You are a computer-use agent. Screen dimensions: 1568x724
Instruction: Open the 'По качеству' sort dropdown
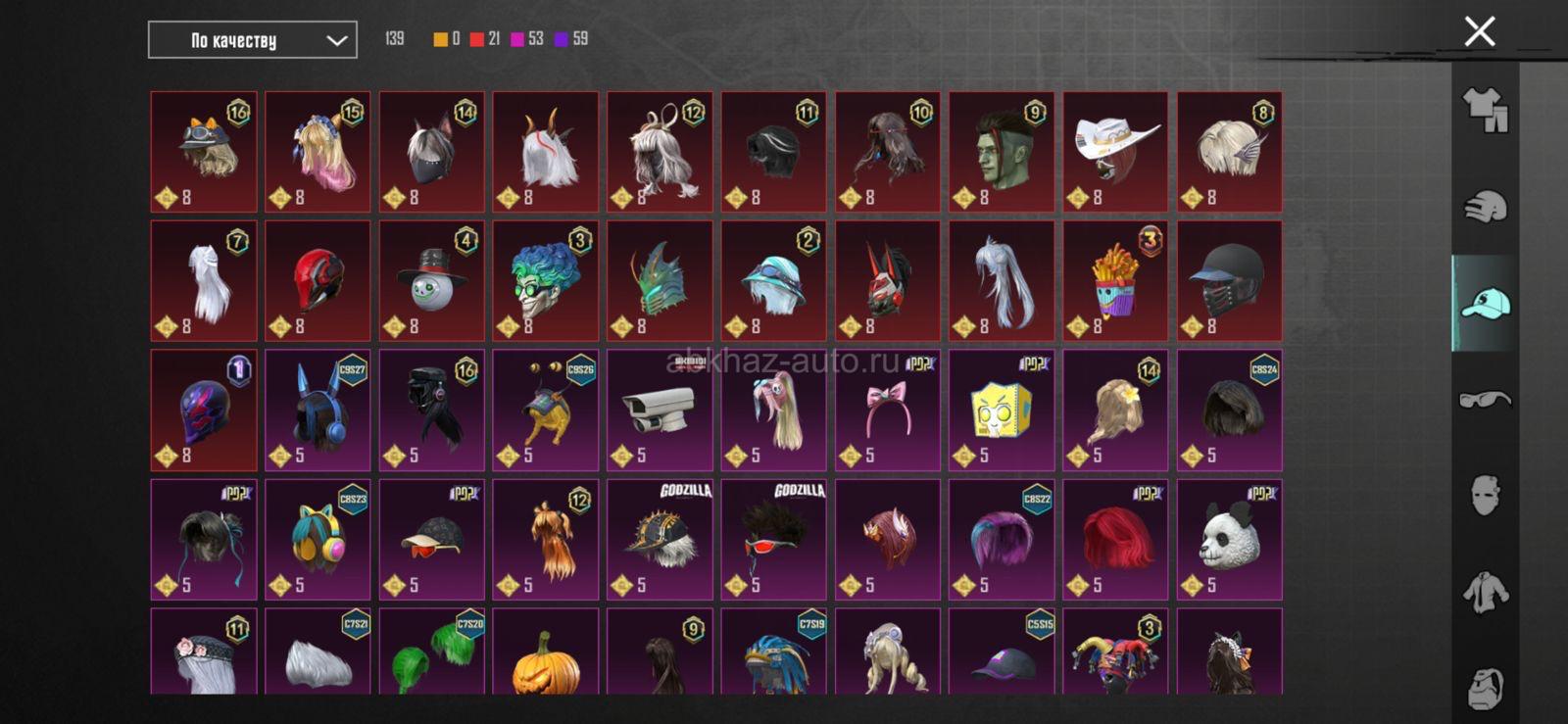click(x=253, y=40)
